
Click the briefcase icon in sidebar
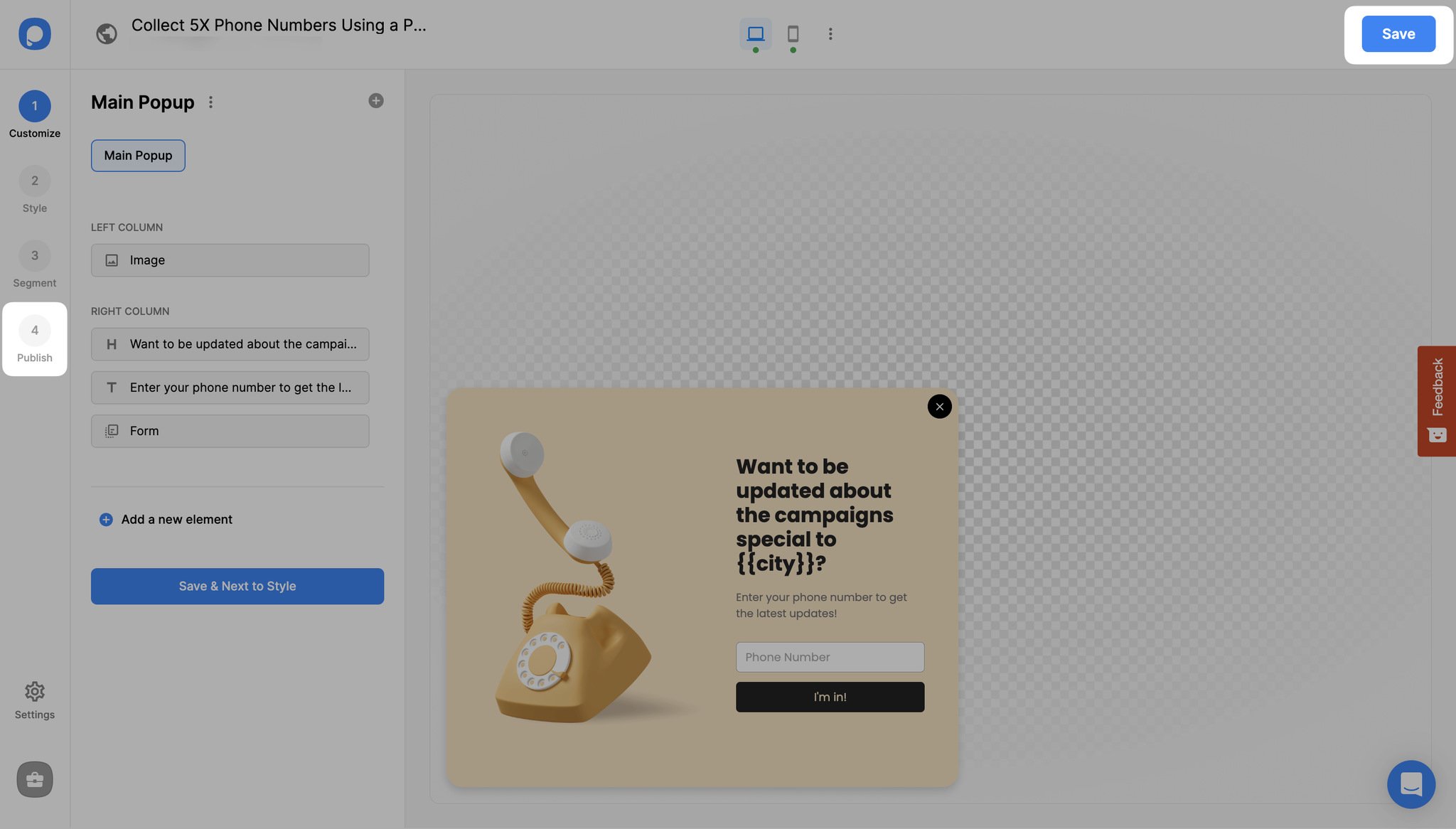pos(35,779)
